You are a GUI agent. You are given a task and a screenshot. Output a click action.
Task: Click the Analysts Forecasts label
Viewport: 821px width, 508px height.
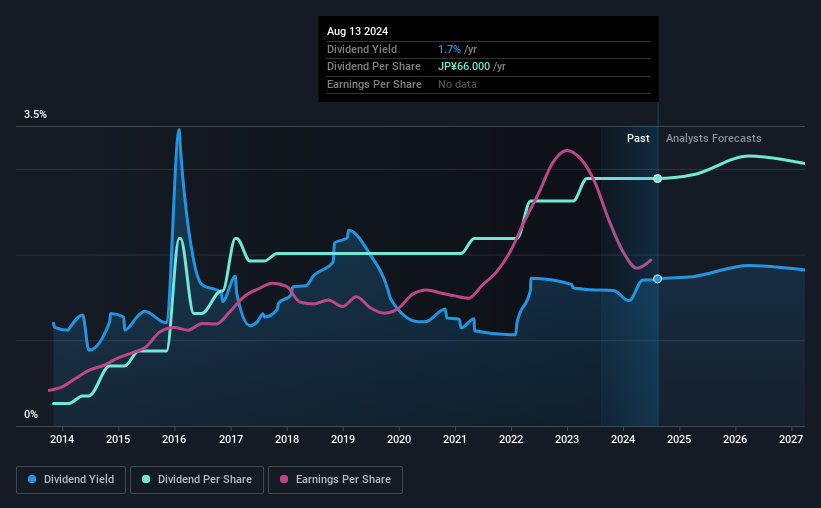coord(714,138)
